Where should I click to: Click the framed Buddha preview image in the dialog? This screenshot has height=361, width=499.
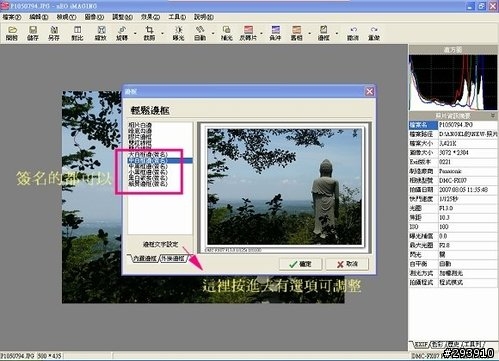(x=284, y=187)
